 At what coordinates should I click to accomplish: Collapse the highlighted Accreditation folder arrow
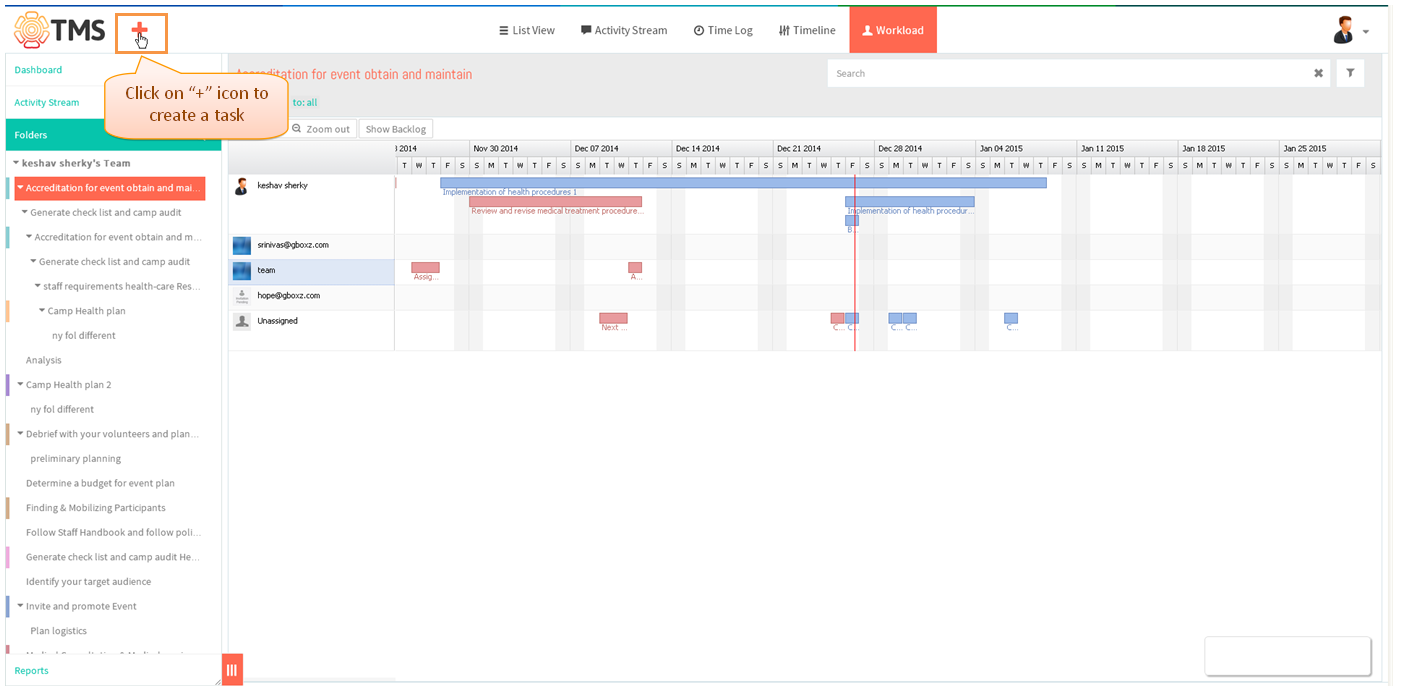click(20, 188)
